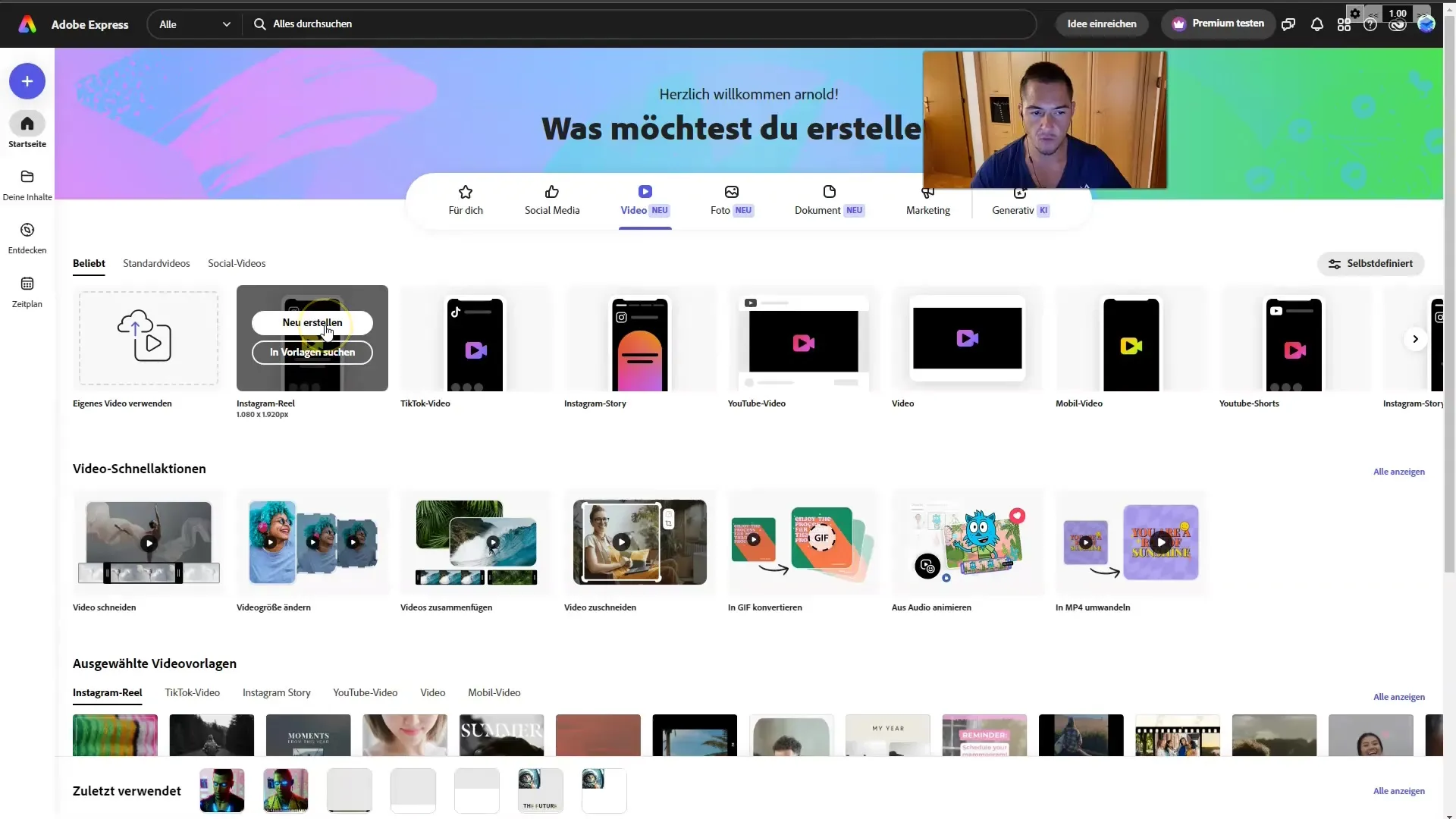
Task: Open the Adobe Express logo home
Action: (x=27, y=24)
